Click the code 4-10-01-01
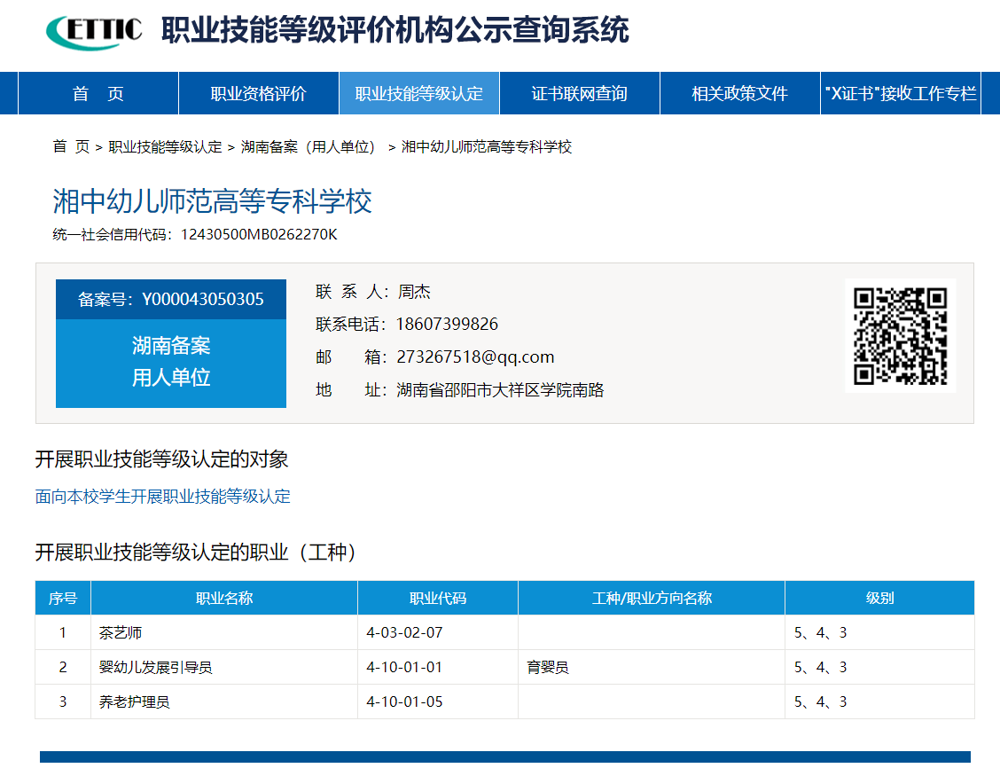This screenshot has height=768, width=1000. pyautogui.click(x=404, y=667)
